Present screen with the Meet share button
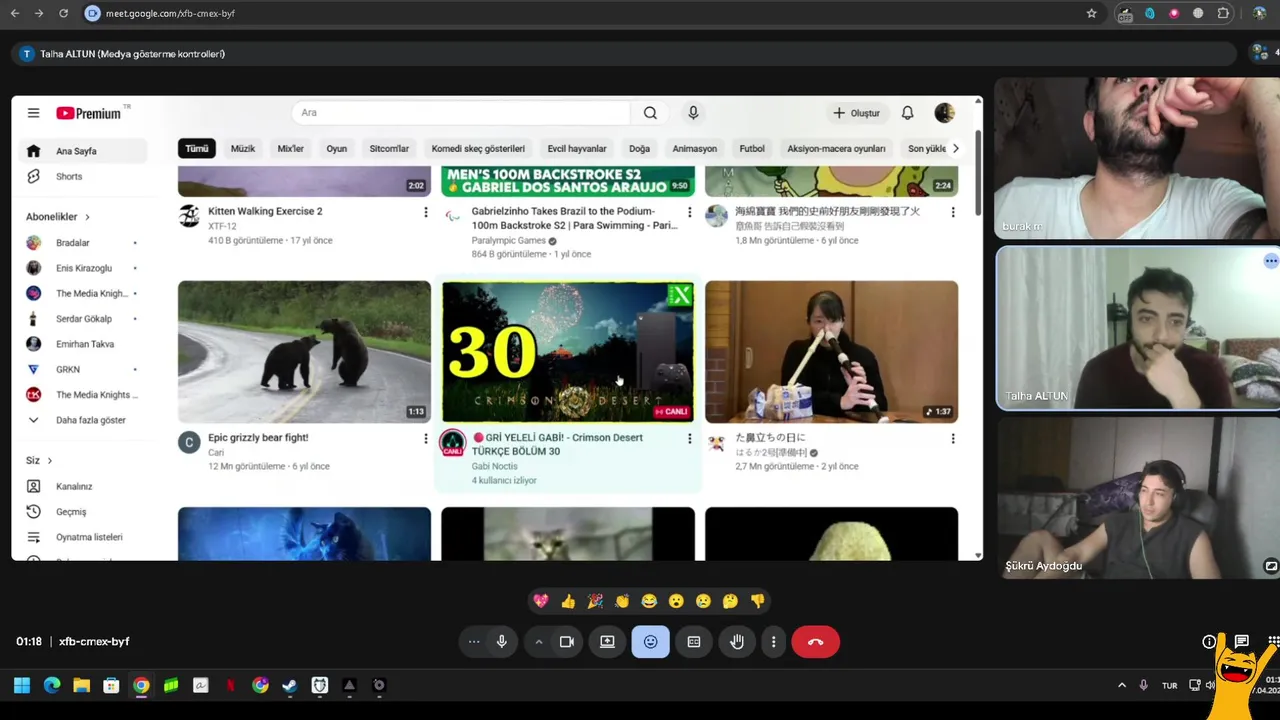Screen dimensions: 1280x720 tap(607, 642)
